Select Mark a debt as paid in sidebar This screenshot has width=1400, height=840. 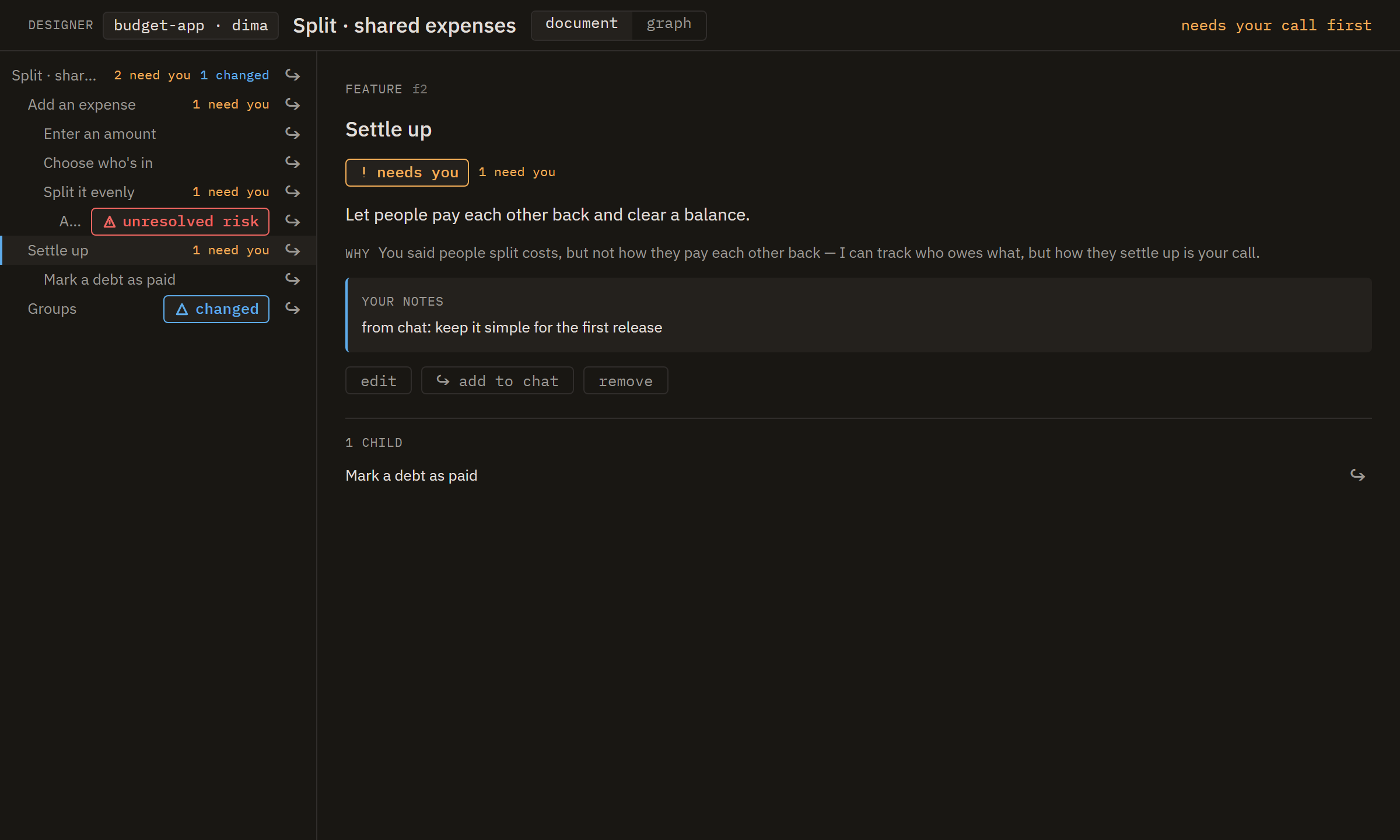(x=110, y=279)
